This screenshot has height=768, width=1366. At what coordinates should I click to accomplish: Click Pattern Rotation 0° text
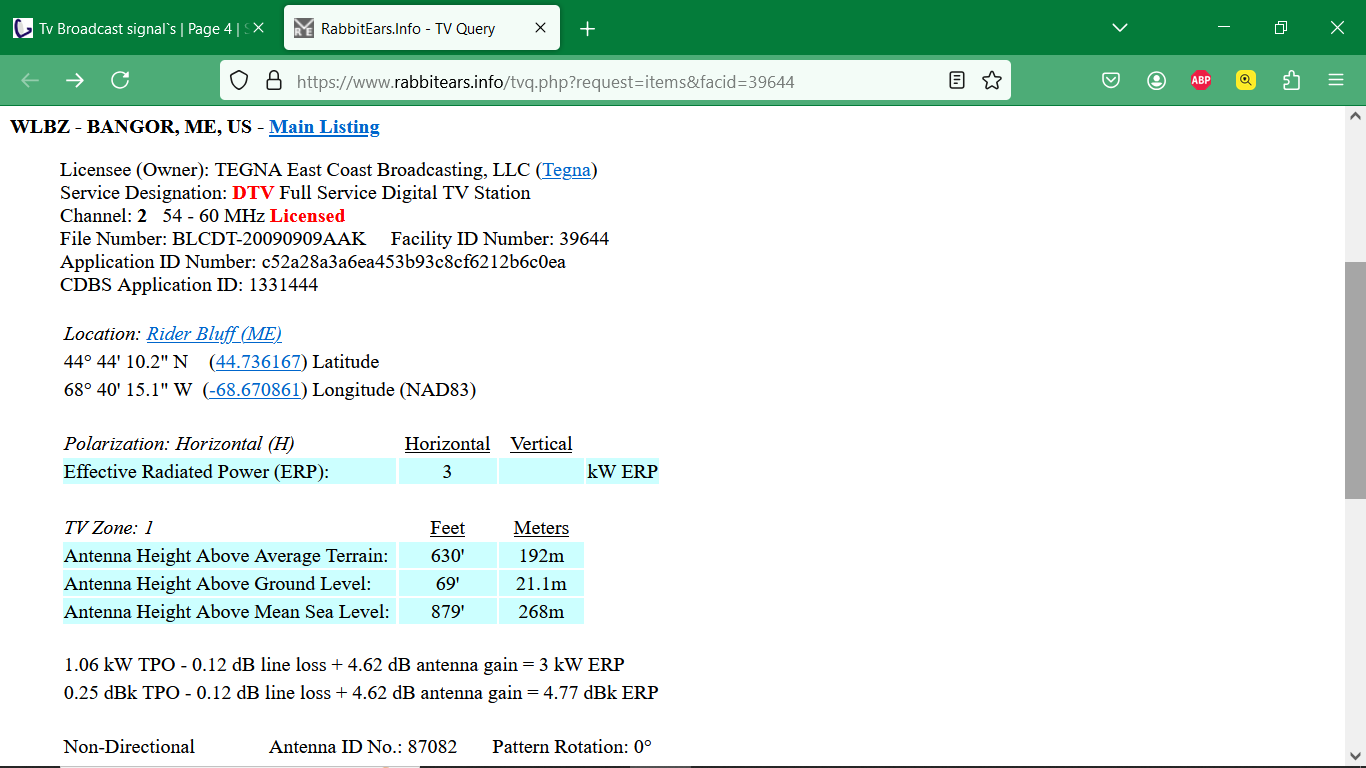tap(572, 747)
